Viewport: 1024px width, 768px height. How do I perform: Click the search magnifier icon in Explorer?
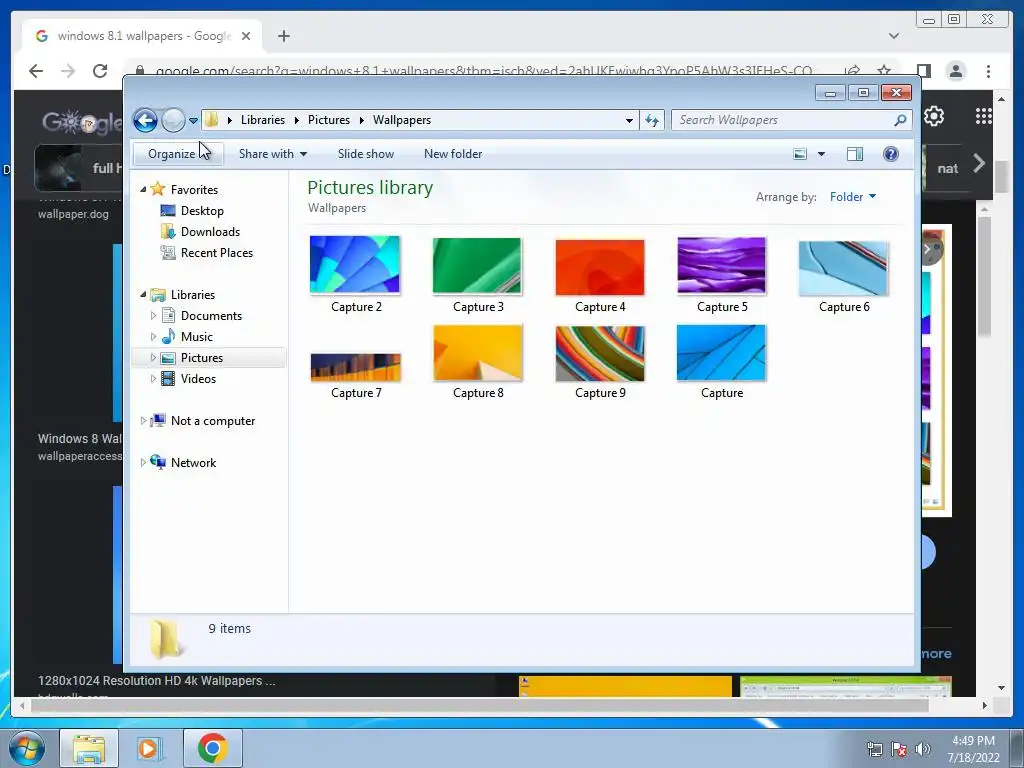(x=900, y=120)
